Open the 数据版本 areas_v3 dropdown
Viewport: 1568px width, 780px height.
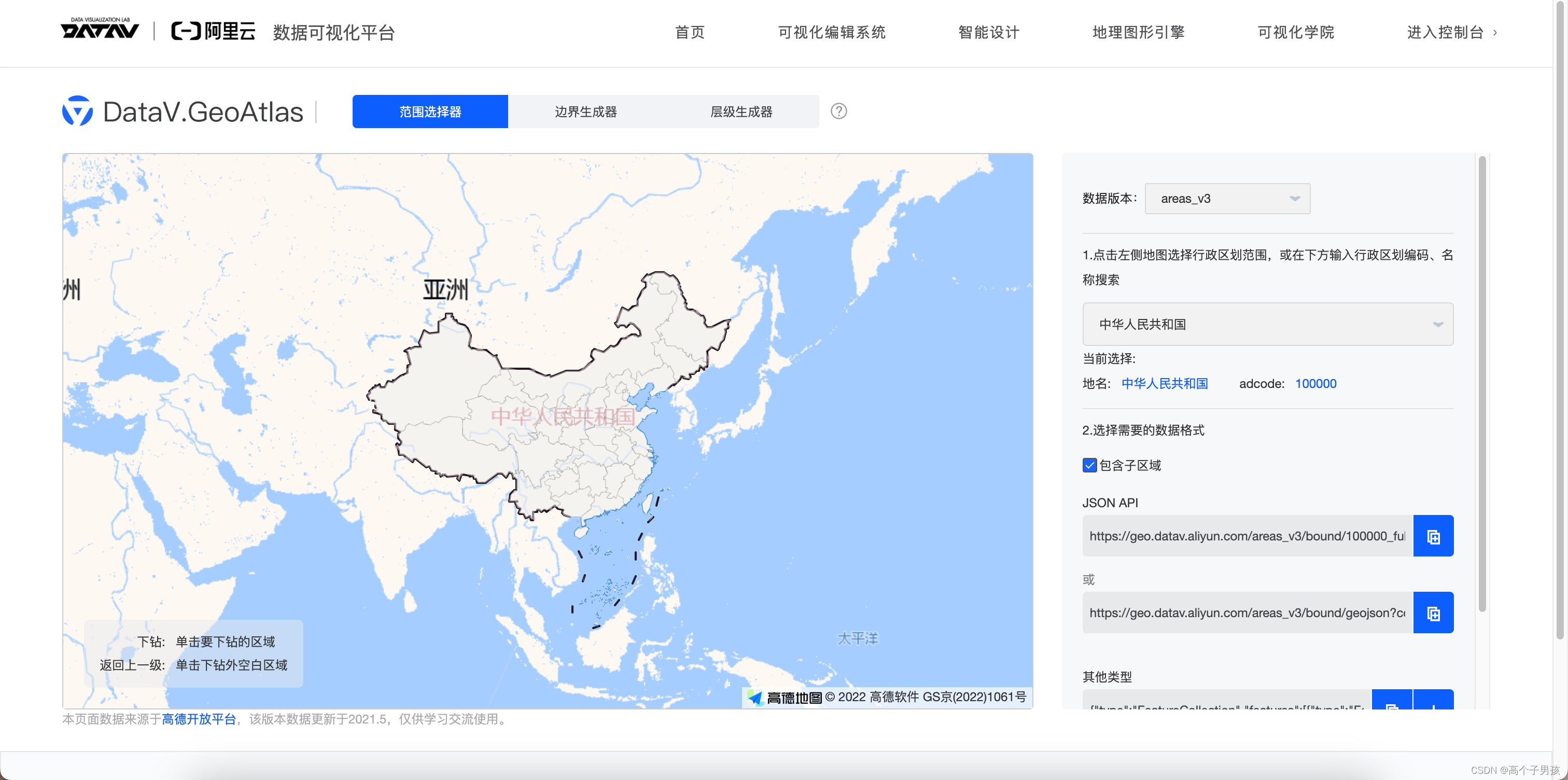pyautogui.click(x=1226, y=199)
